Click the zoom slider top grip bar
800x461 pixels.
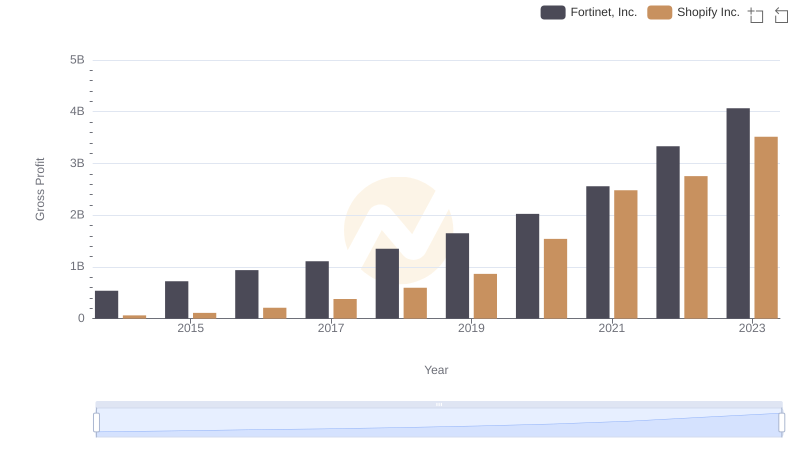coord(439,404)
